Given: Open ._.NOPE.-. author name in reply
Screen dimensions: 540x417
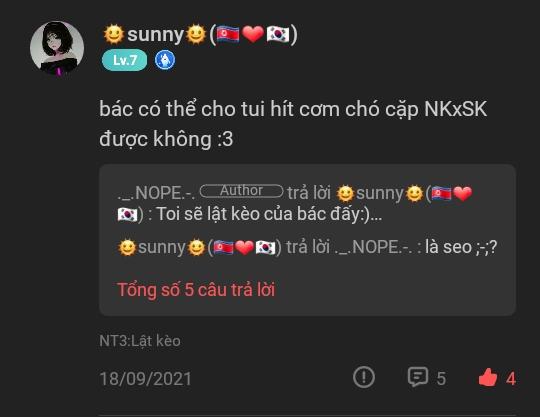Looking at the screenshot, I should (x=156, y=193).
